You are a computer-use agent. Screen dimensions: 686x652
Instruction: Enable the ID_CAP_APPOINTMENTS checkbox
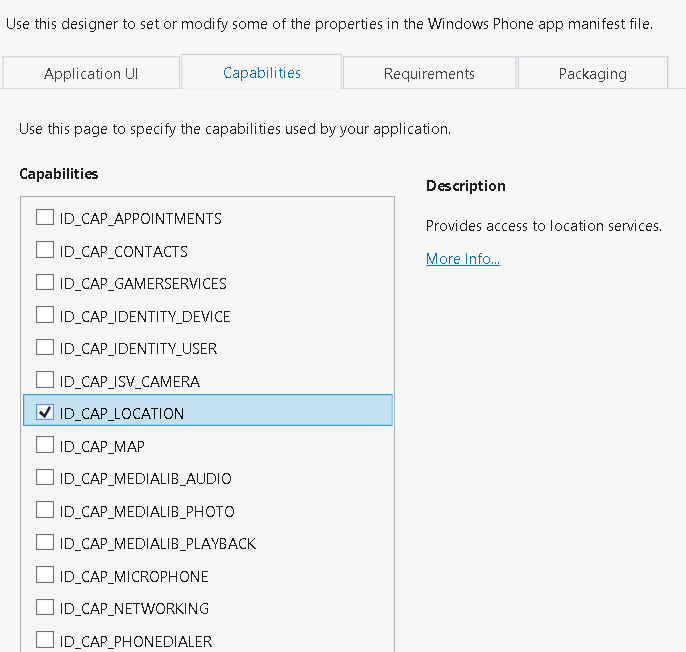click(45, 217)
